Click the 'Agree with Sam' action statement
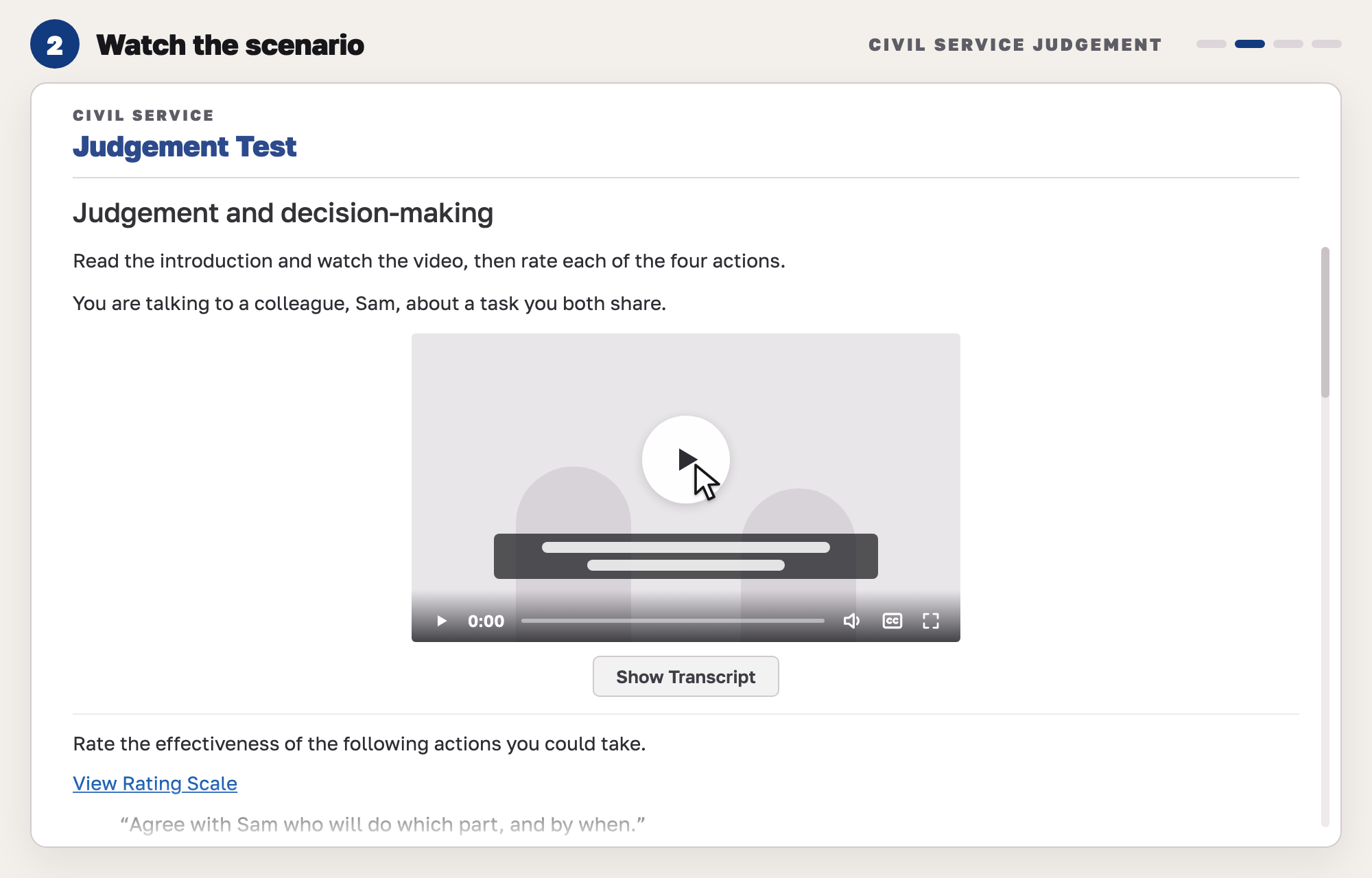The height and width of the screenshot is (878, 1372). click(383, 824)
